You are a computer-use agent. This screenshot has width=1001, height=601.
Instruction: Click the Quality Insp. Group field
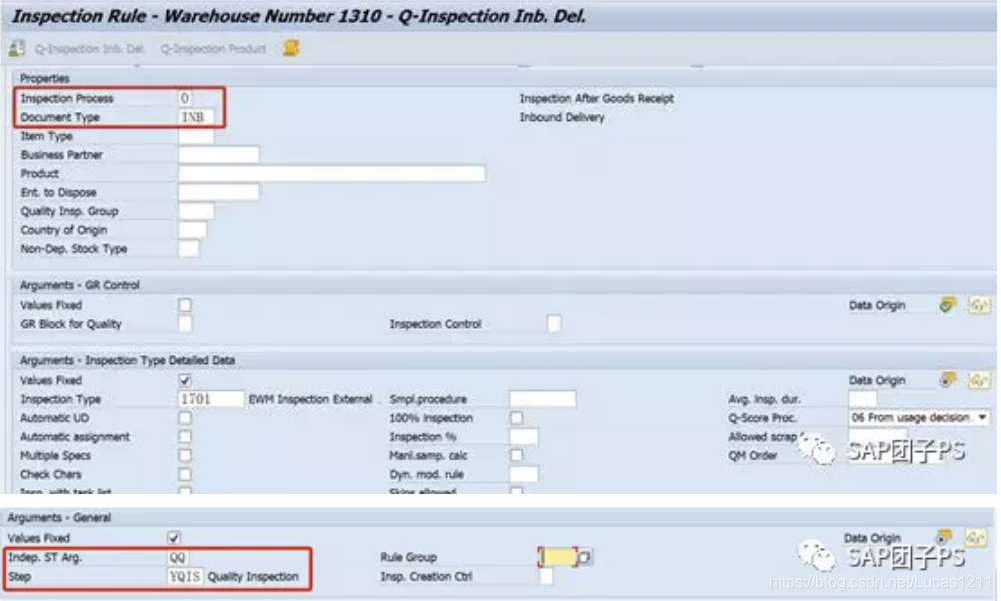click(x=196, y=211)
